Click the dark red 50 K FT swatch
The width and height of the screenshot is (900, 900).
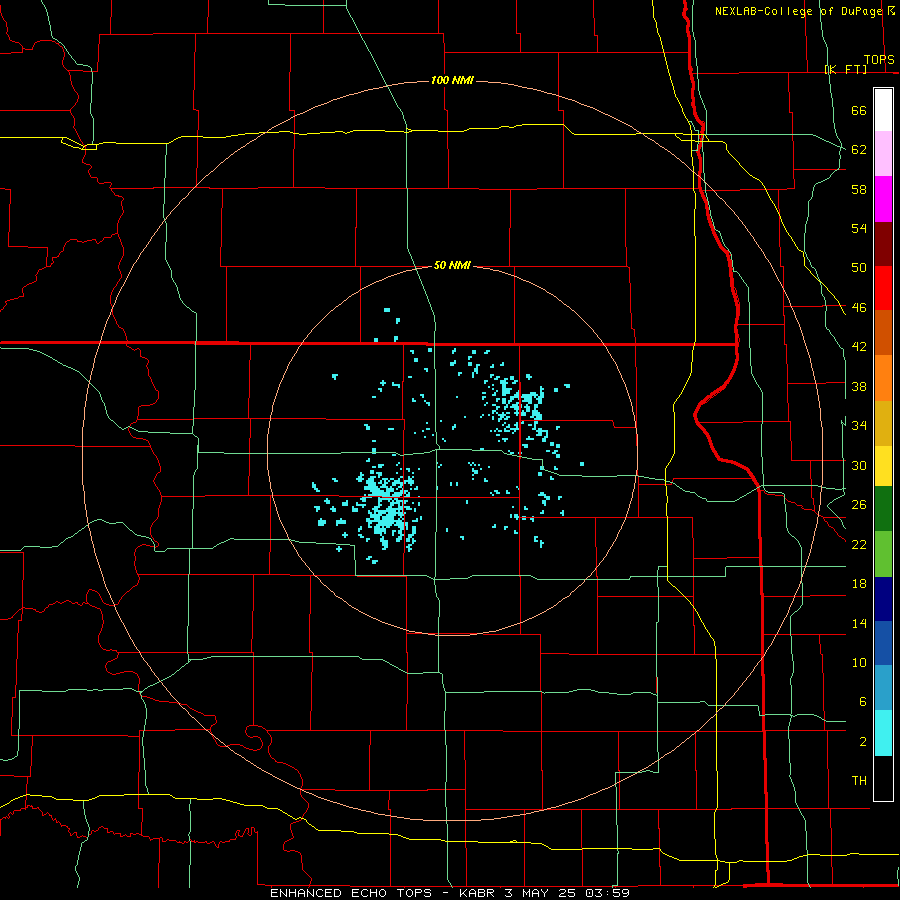click(x=883, y=245)
